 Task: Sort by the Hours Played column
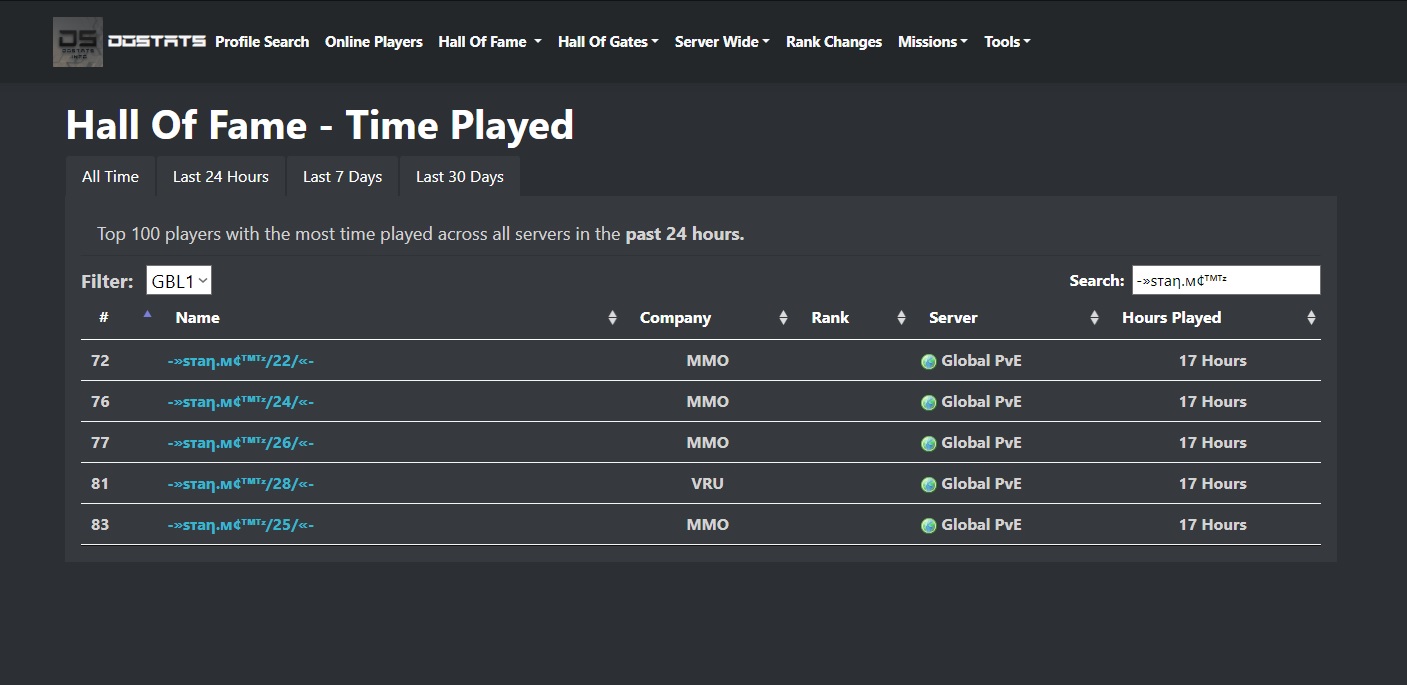(x=1216, y=318)
